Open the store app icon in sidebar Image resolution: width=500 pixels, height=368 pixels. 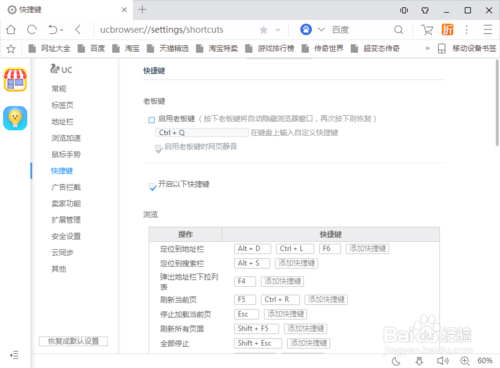point(15,80)
